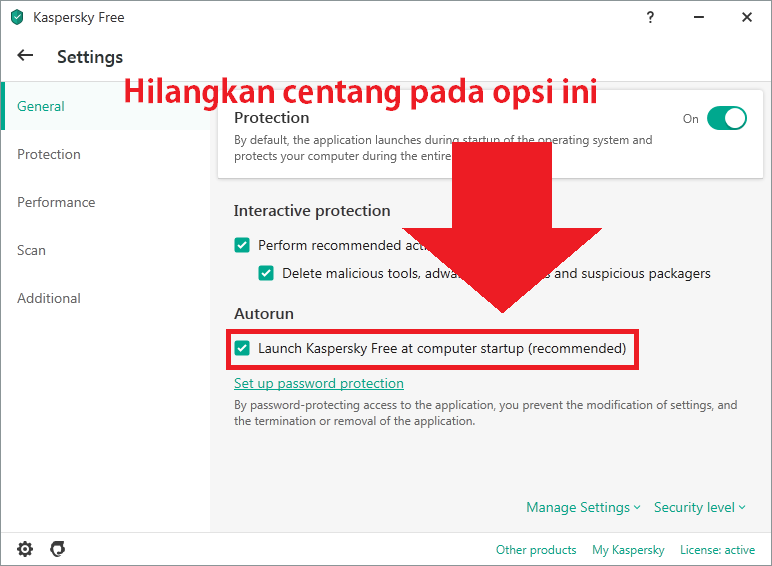
Task: Select the General settings tab
Action: point(105,106)
